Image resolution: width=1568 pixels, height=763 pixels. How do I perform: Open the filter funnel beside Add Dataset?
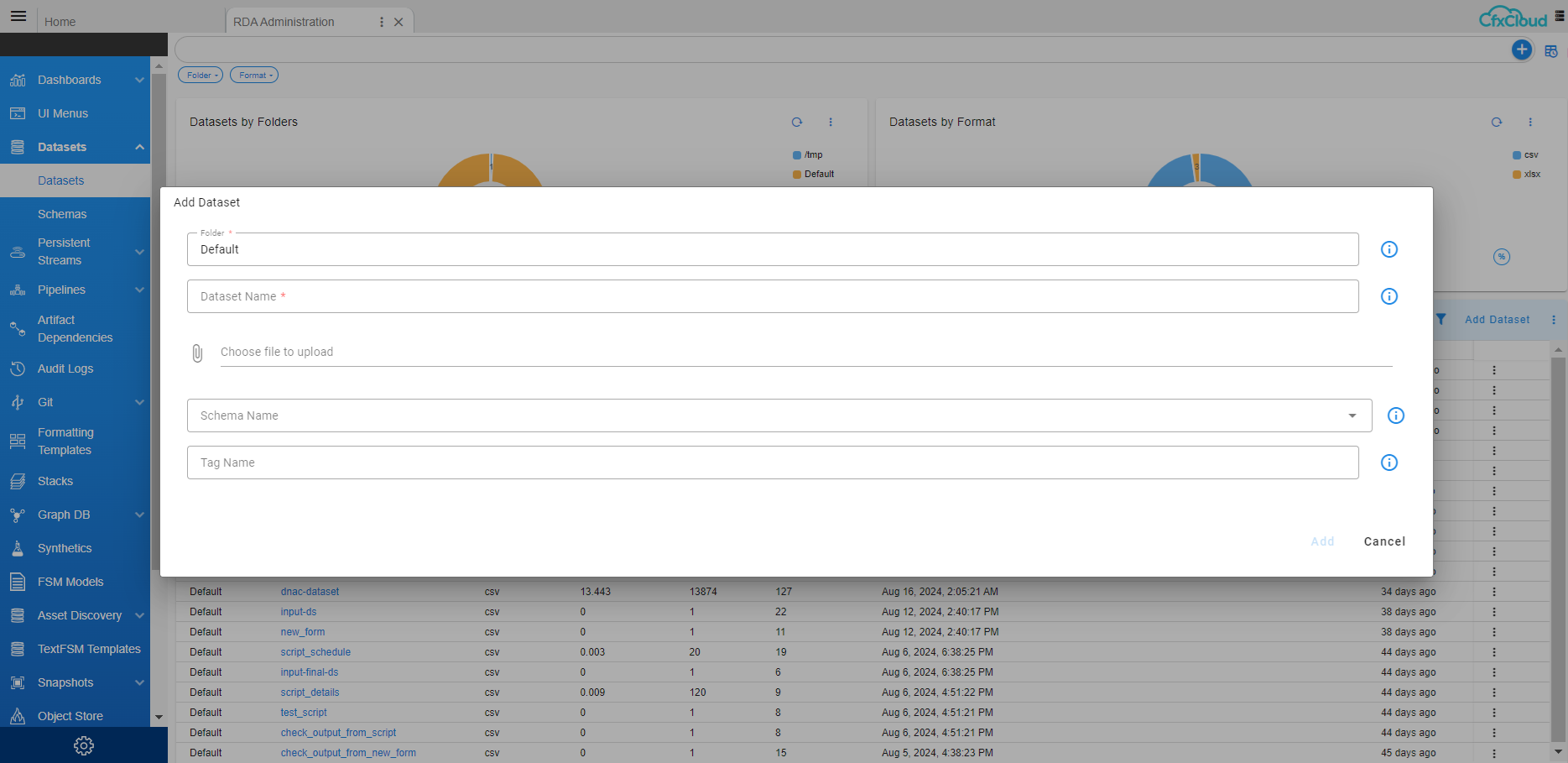pos(1441,320)
